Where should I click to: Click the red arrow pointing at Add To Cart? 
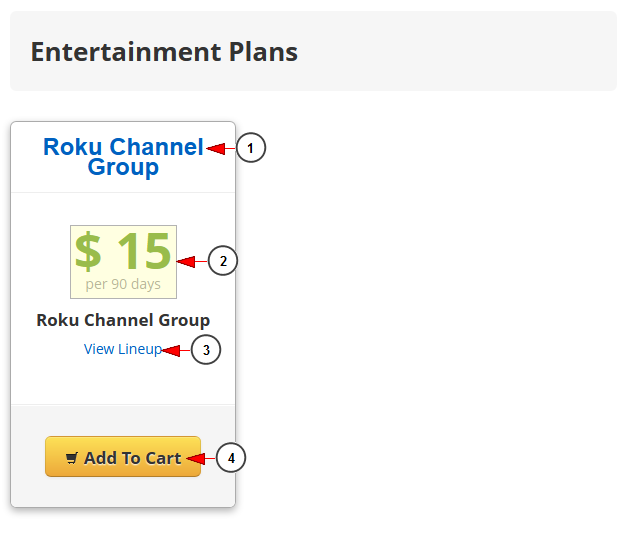tap(201, 459)
